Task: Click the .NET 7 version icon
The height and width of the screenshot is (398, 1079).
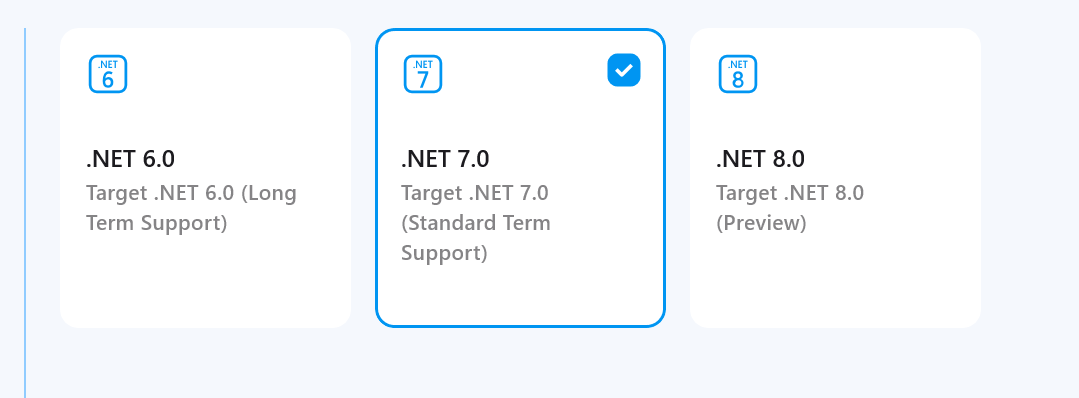Action: 423,74
